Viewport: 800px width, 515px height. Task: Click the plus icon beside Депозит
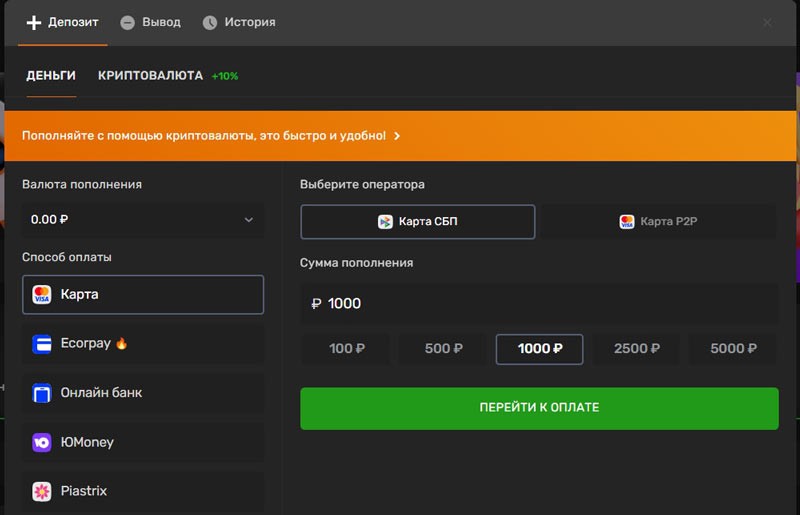34,22
